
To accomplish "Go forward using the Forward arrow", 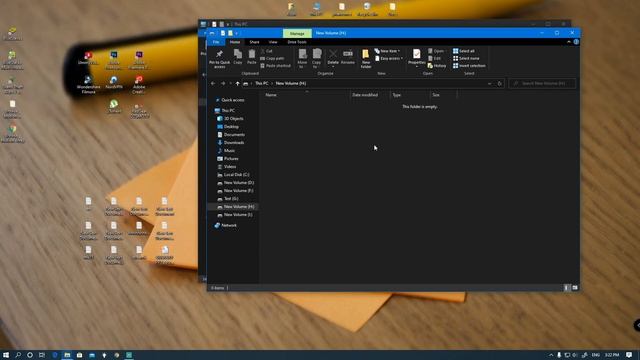I will click(x=223, y=83).
